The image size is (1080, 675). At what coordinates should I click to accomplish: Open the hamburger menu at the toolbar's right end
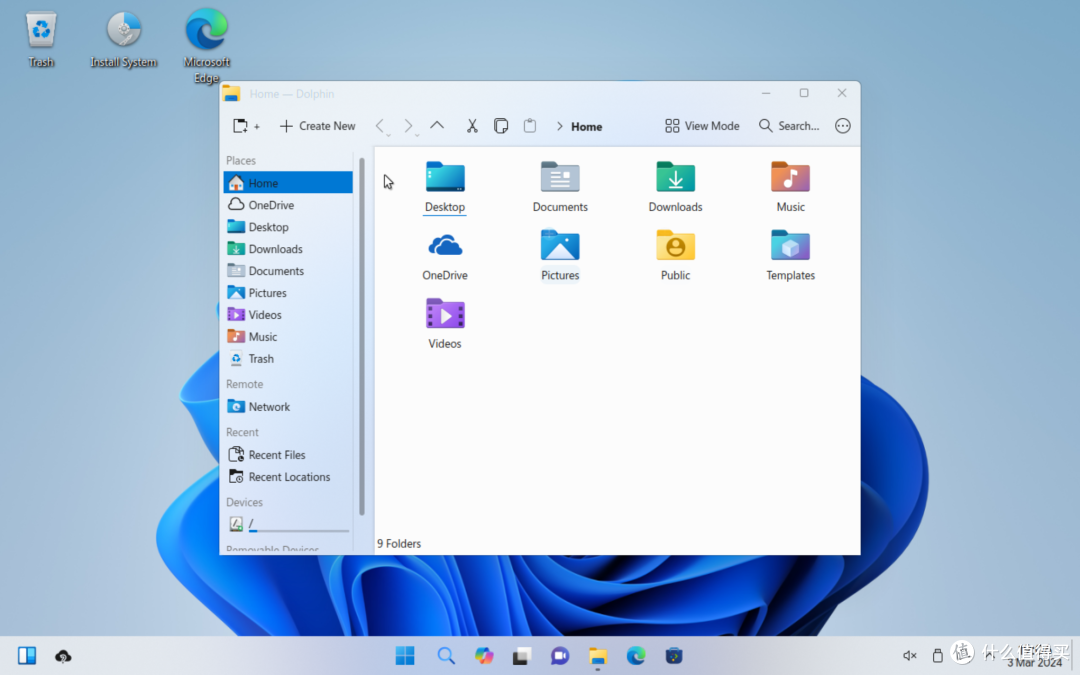click(842, 126)
